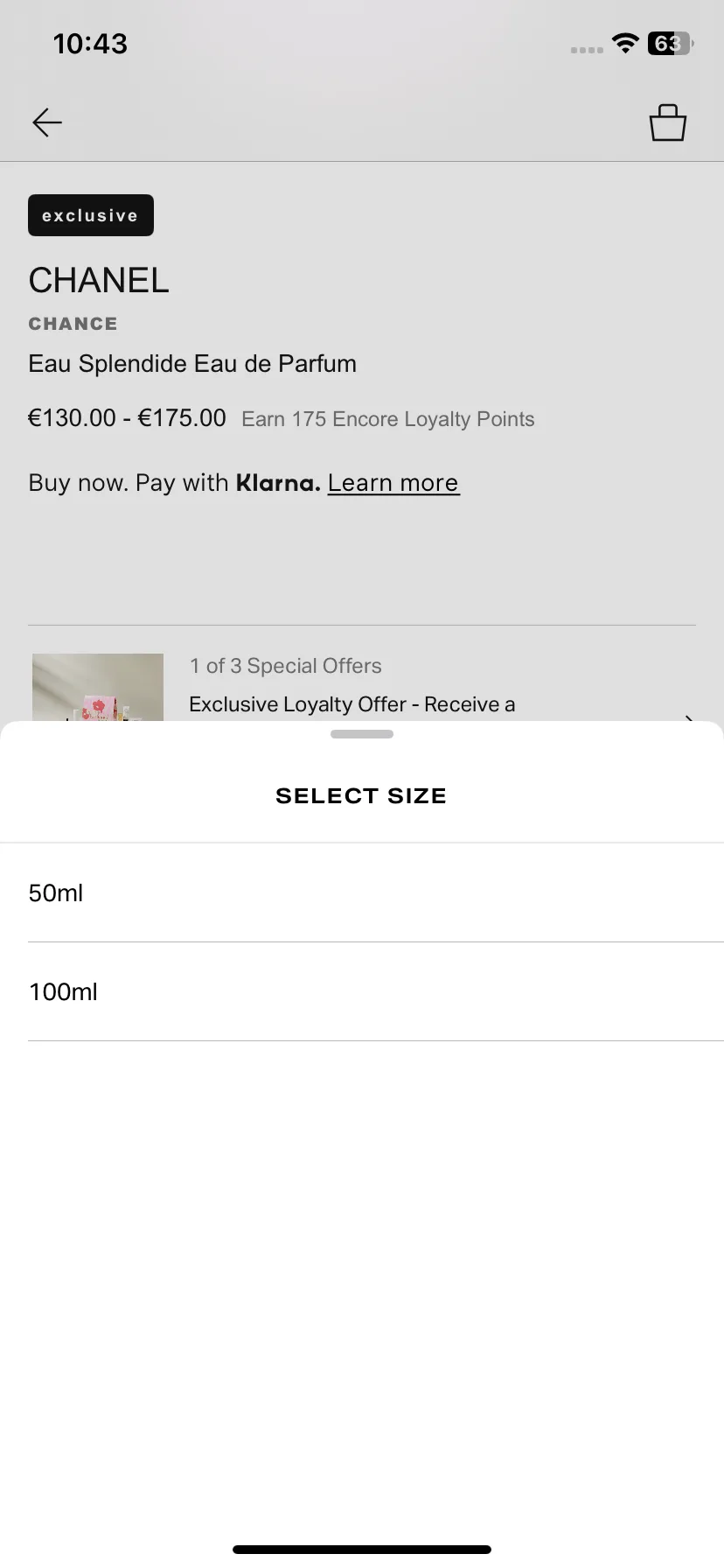Tap the sheet drag handle
The image size is (724, 1568).
click(x=362, y=734)
